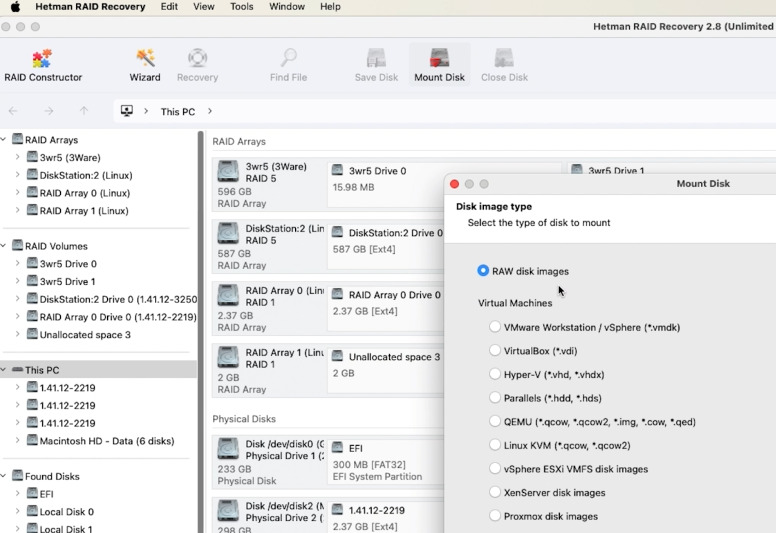This screenshot has width=776, height=533.
Task: Collapse the RAID Arrays tree group
Action: click(3, 140)
